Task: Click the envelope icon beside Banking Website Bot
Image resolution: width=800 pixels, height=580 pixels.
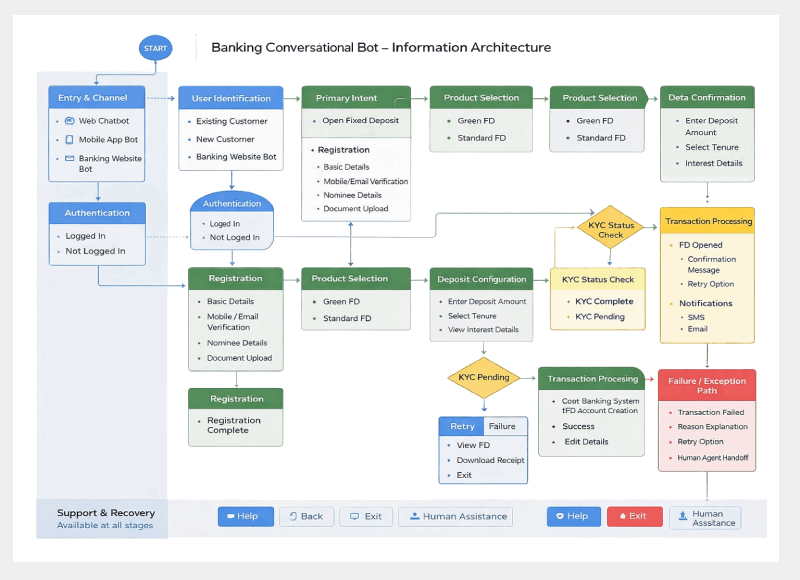Action: coord(70,159)
